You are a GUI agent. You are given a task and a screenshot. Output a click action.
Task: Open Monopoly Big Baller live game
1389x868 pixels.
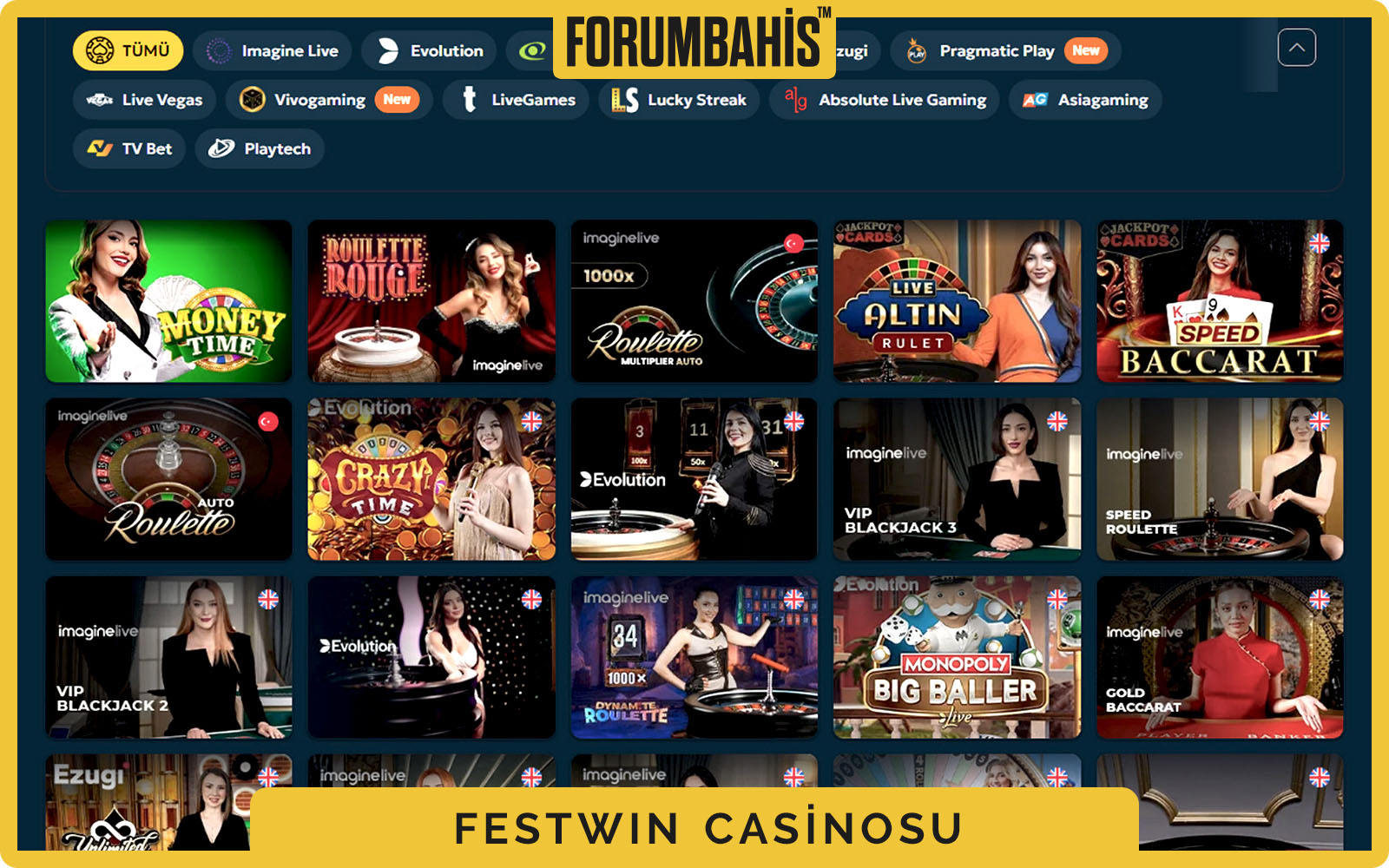click(x=958, y=657)
